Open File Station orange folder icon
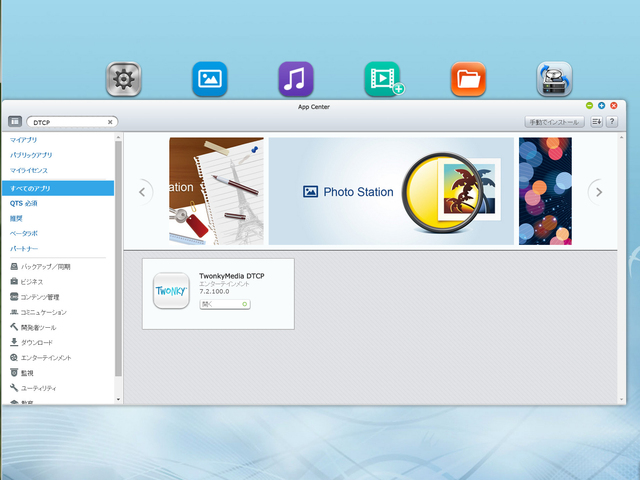 point(468,79)
